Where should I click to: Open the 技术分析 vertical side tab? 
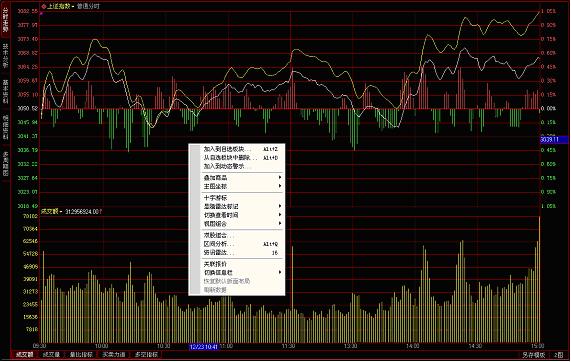click(5, 56)
